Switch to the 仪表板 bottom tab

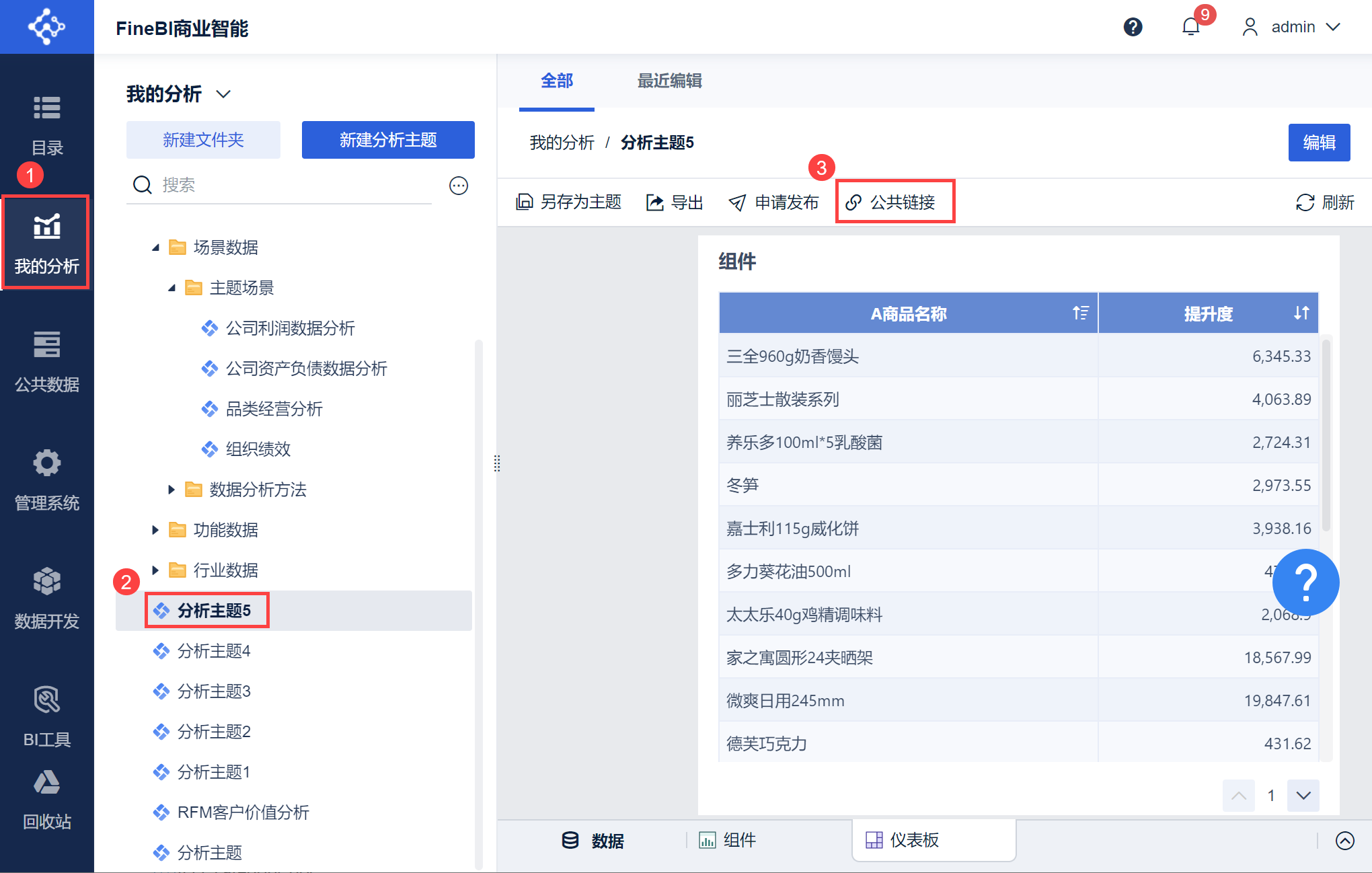coord(913,840)
